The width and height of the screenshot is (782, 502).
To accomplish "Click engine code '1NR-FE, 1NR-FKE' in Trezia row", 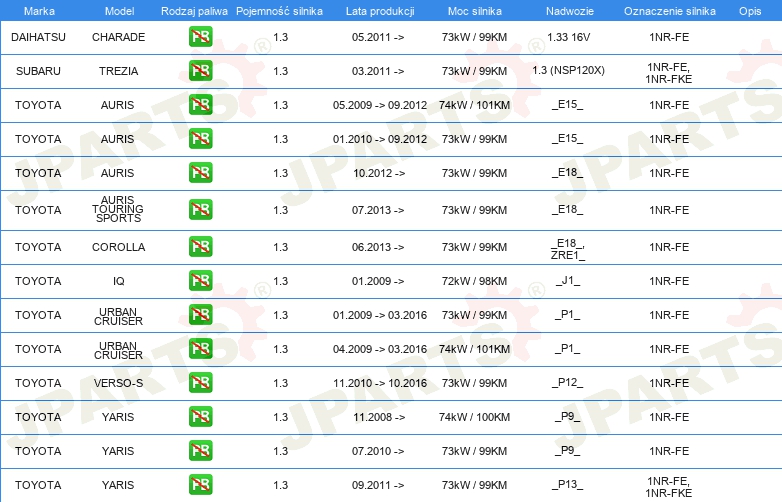I will [x=669, y=73].
